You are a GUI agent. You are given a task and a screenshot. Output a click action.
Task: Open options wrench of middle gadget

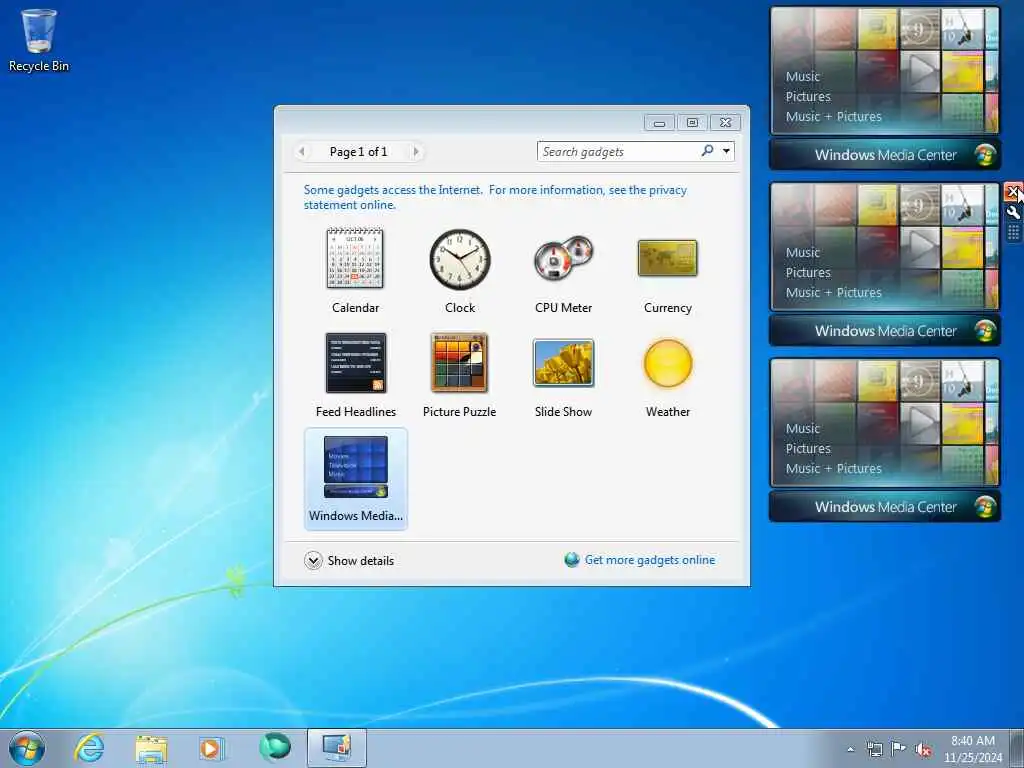1013,212
